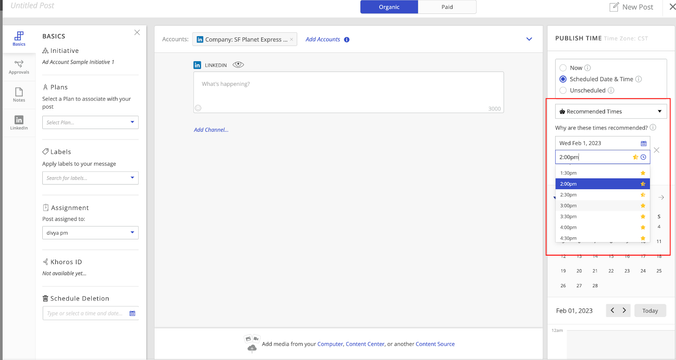Open the Notes sidebar panel

pyautogui.click(x=19, y=94)
